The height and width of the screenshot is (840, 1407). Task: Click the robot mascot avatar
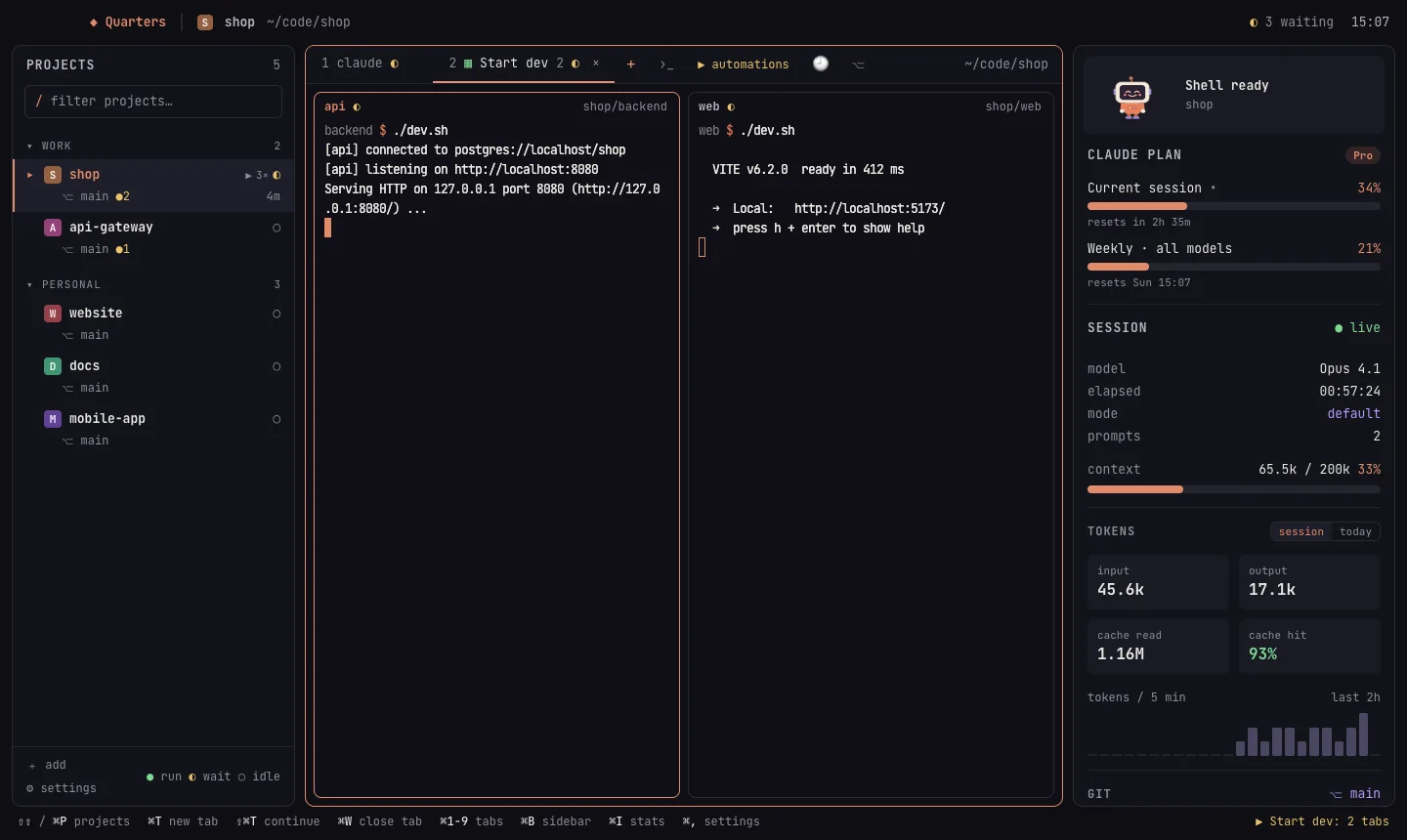coord(1132,97)
